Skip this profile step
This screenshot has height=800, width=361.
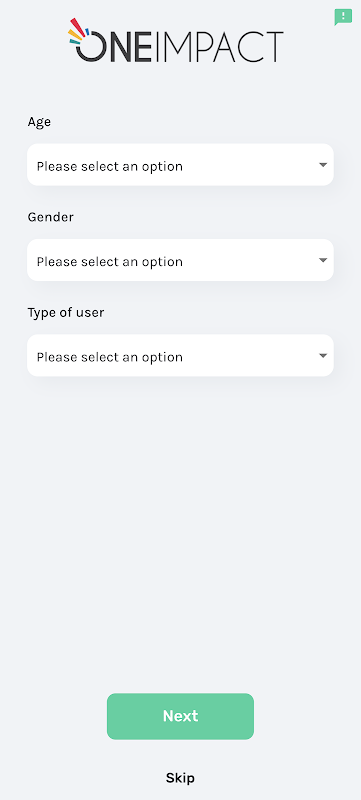180,778
